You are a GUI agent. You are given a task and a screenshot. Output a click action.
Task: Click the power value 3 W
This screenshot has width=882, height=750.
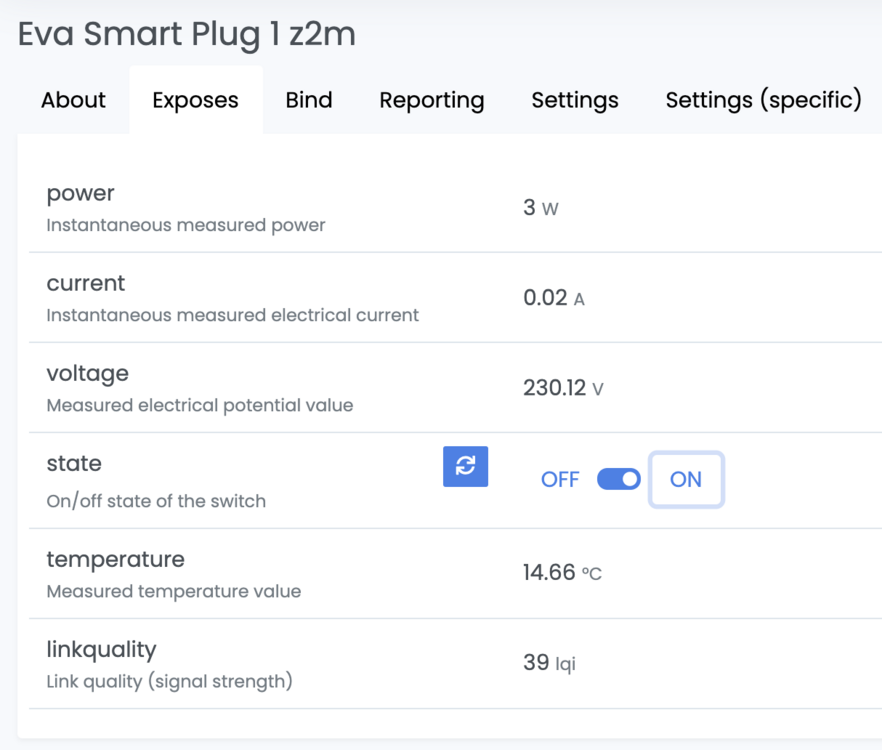click(x=540, y=208)
